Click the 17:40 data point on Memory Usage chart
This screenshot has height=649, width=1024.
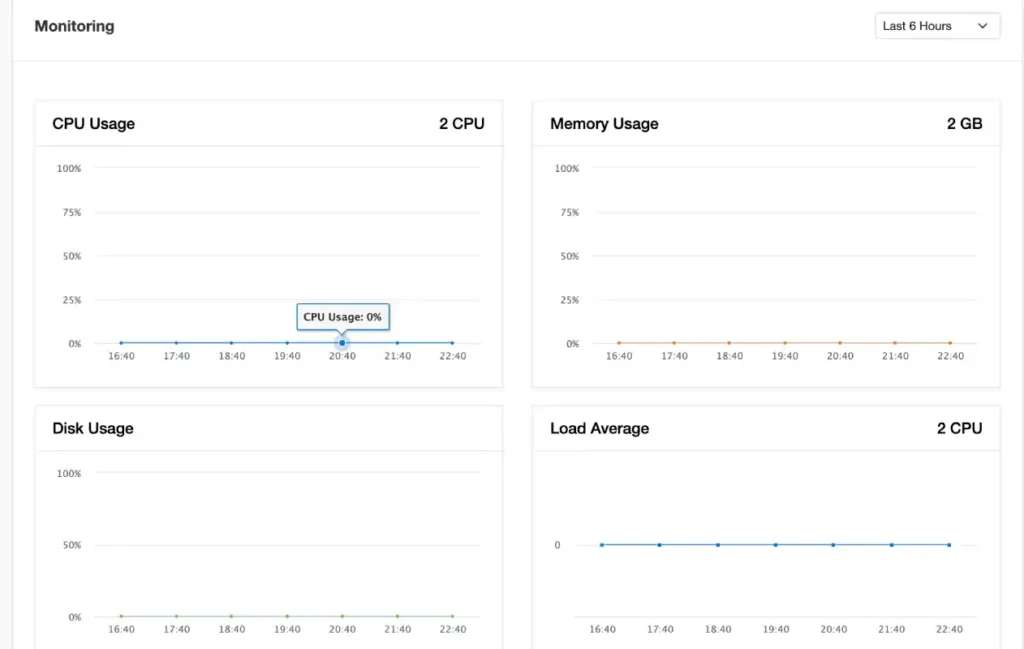click(x=674, y=343)
